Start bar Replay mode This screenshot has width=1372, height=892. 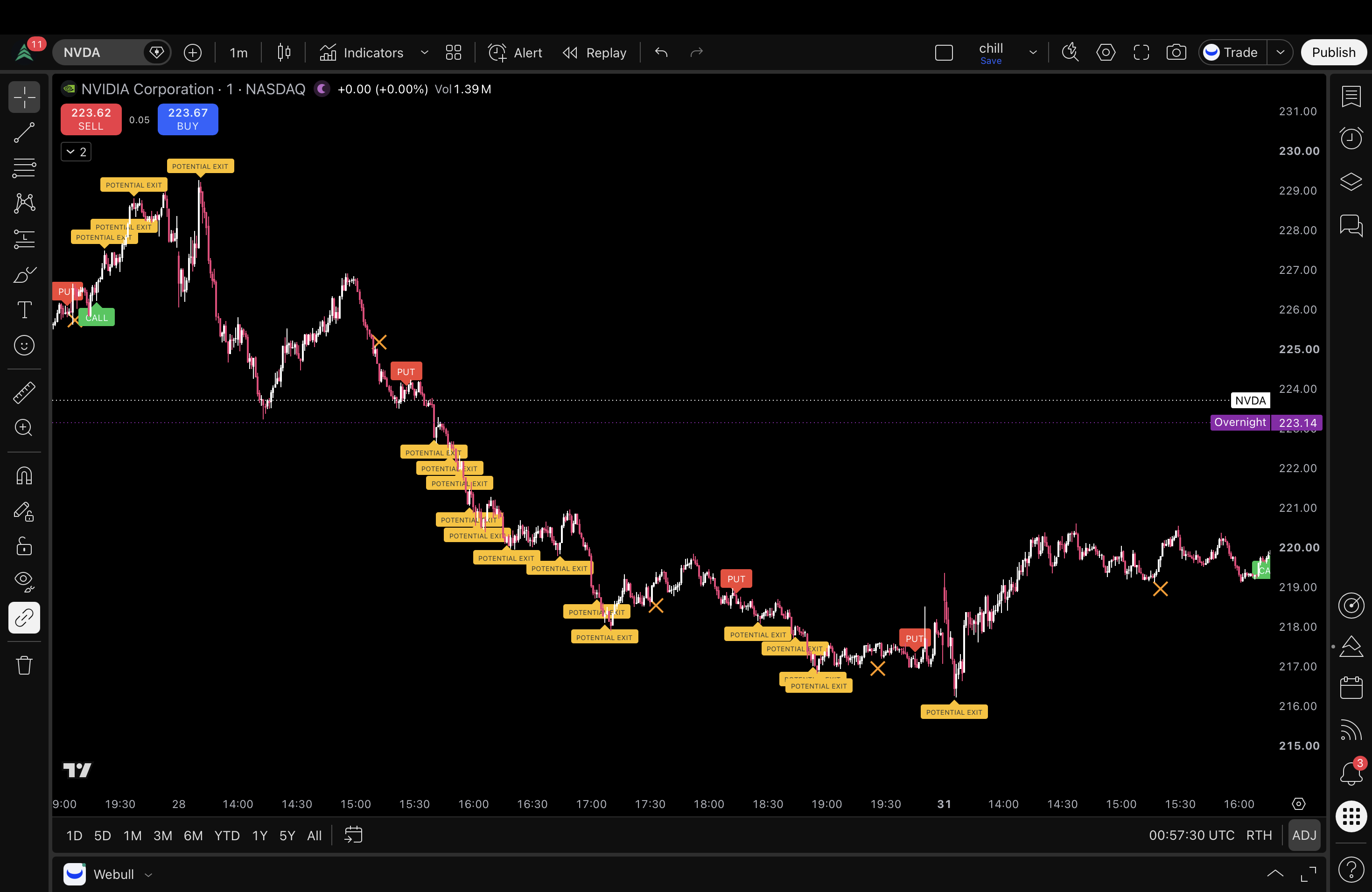click(595, 52)
